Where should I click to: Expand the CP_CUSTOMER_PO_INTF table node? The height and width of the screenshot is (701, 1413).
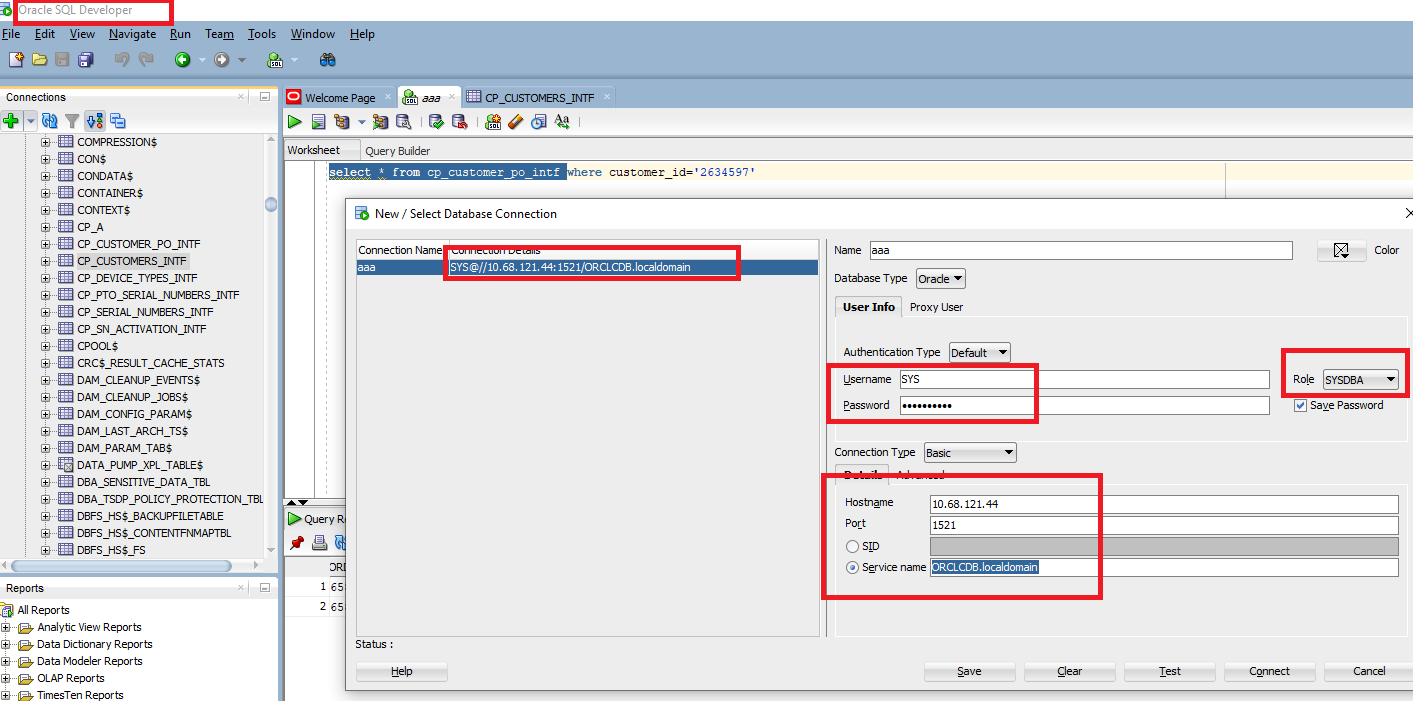[45, 244]
